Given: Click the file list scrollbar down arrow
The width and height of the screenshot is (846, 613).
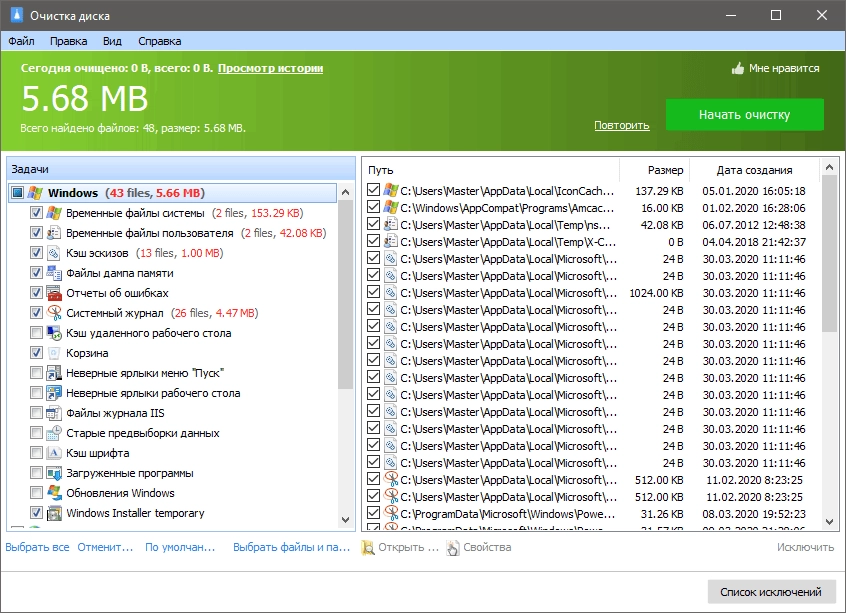Looking at the screenshot, I should point(830,521).
